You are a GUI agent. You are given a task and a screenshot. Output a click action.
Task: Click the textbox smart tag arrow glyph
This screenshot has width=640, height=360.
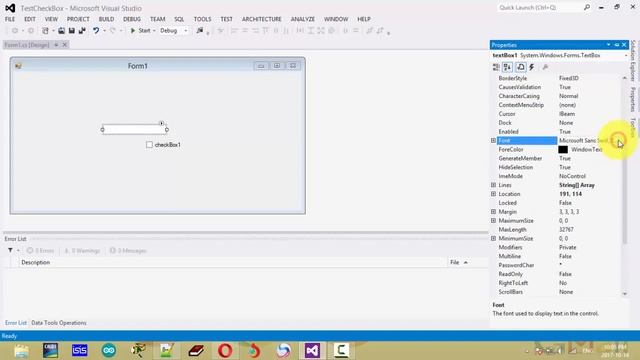[162, 123]
